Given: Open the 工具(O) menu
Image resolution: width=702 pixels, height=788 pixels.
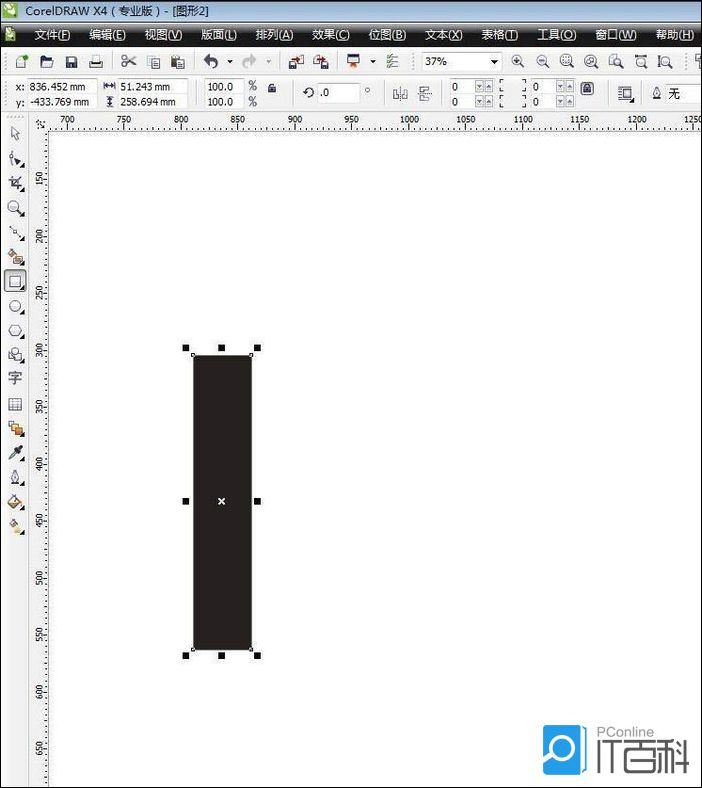Looking at the screenshot, I should pyautogui.click(x=557, y=35).
